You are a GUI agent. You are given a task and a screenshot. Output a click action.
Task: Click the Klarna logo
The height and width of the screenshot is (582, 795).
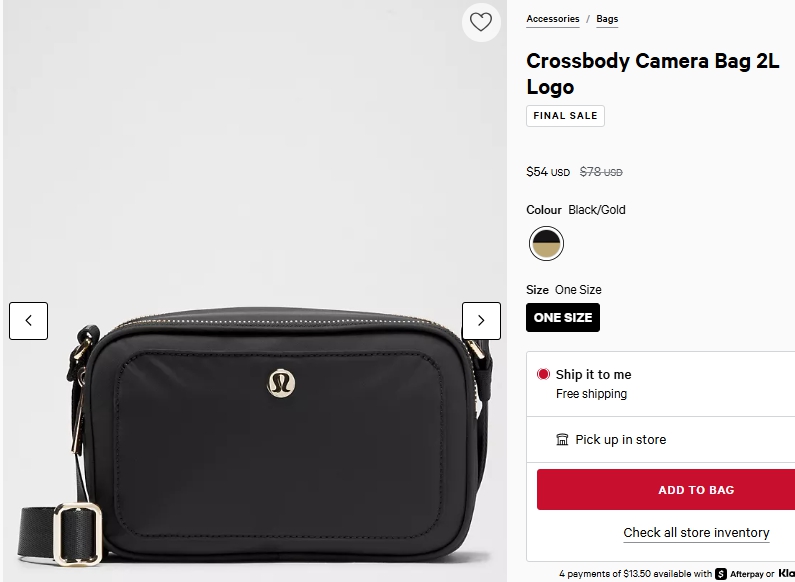pos(786,574)
